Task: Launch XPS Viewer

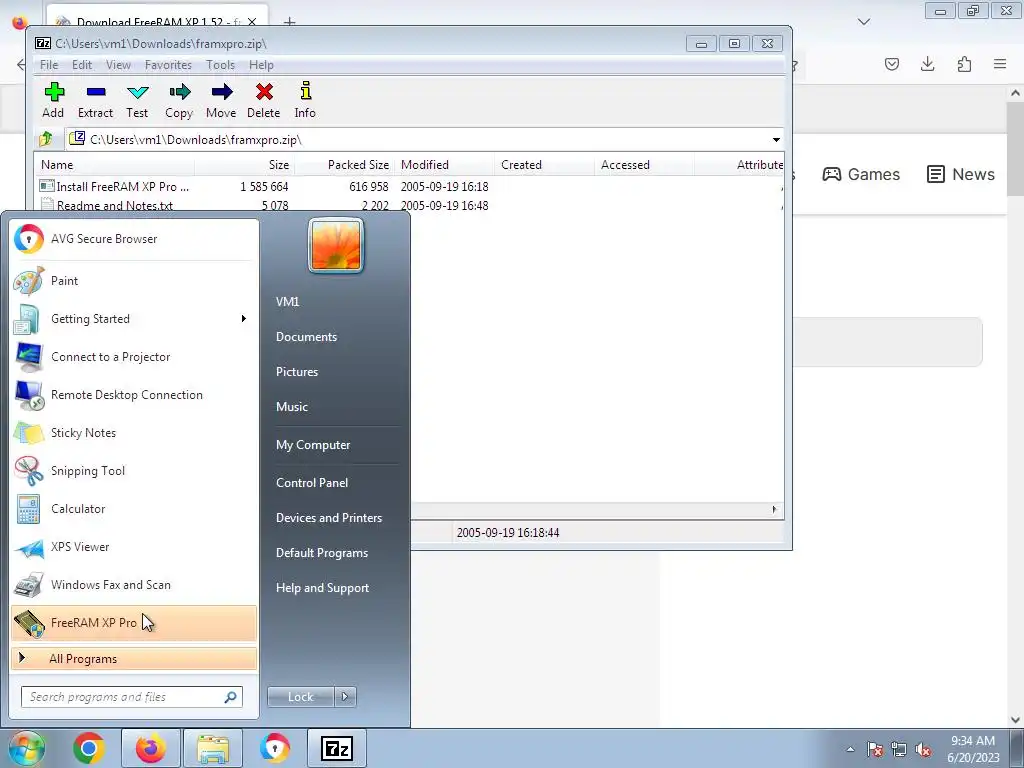Action: point(133,547)
